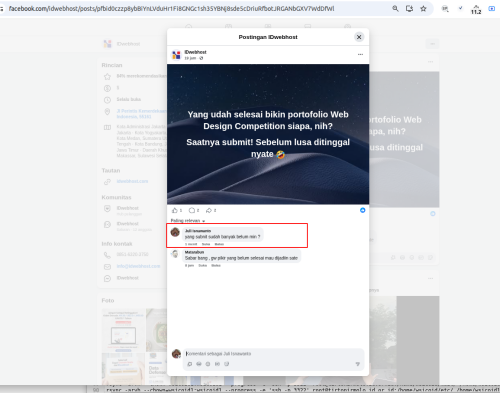Viewport: 500px width, 393px height.
Task: Click the Selalu buka hours row in Rincian
Action: coord(129,99)
